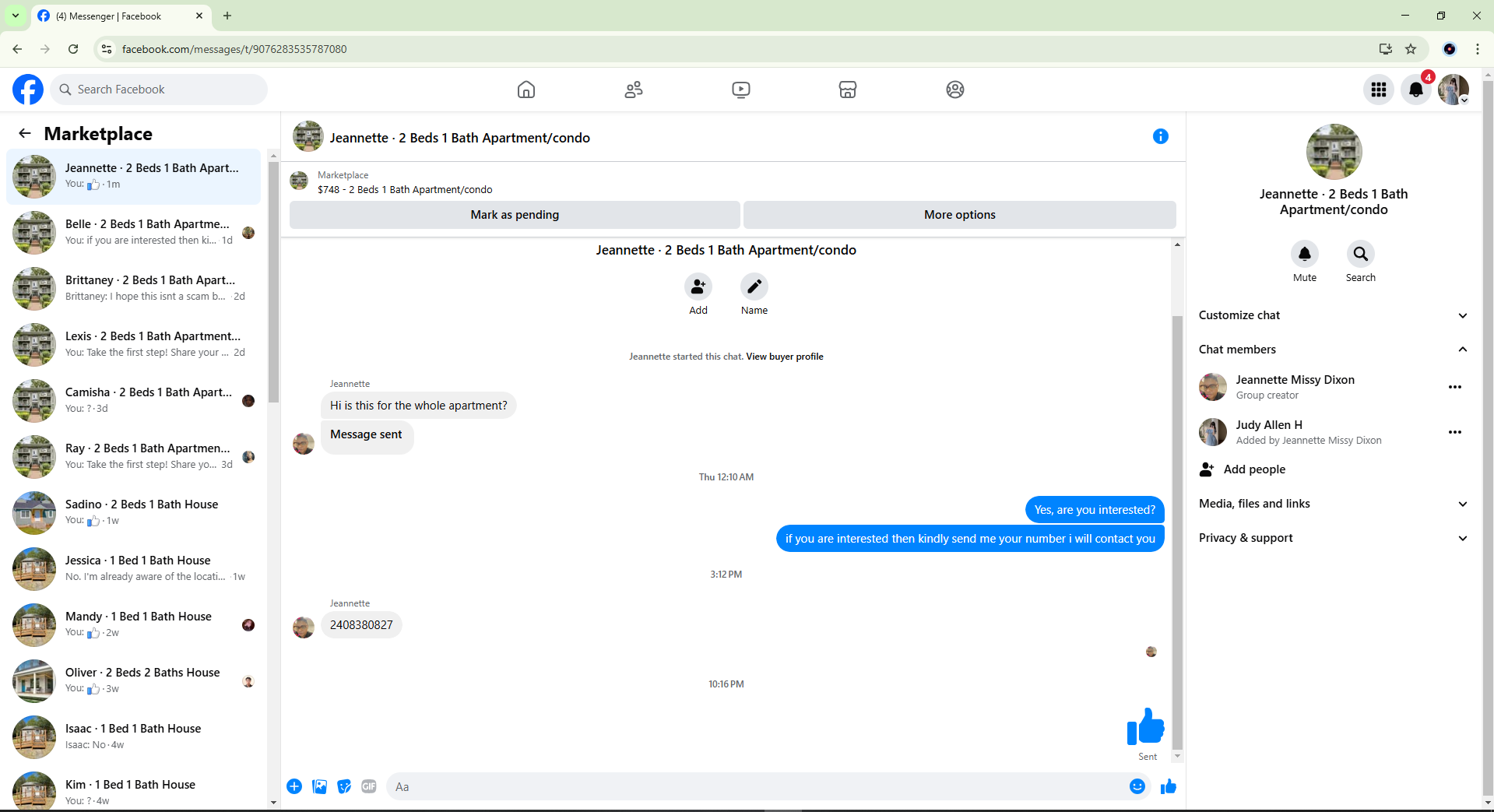Open View buyer profile link
Viewport: 1494px width, 812px height.
[784, 357]
